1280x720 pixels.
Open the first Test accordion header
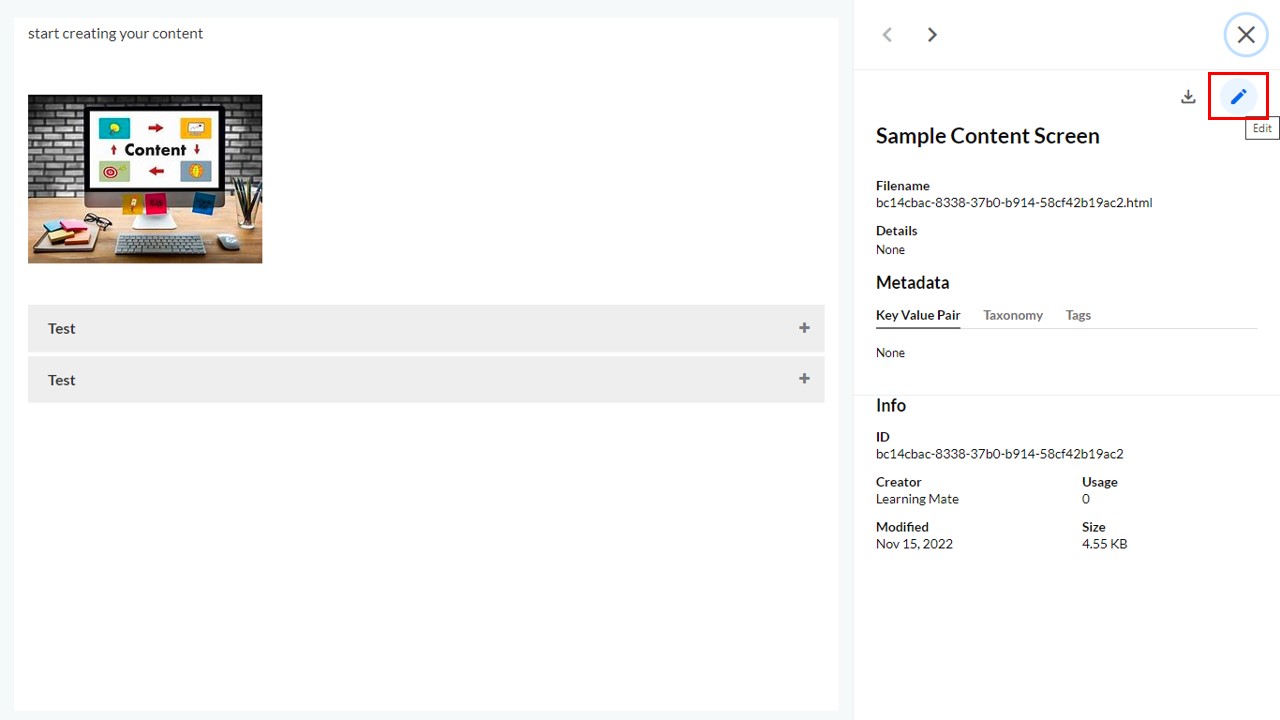click(x=426, y=328)
